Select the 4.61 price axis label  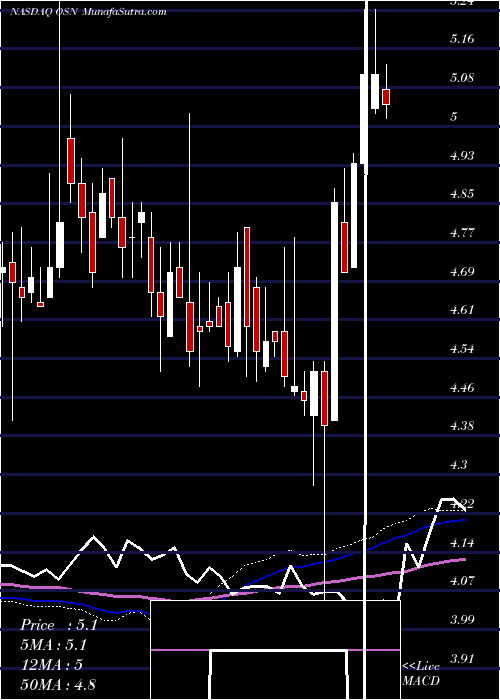click(x=462, y=309)
